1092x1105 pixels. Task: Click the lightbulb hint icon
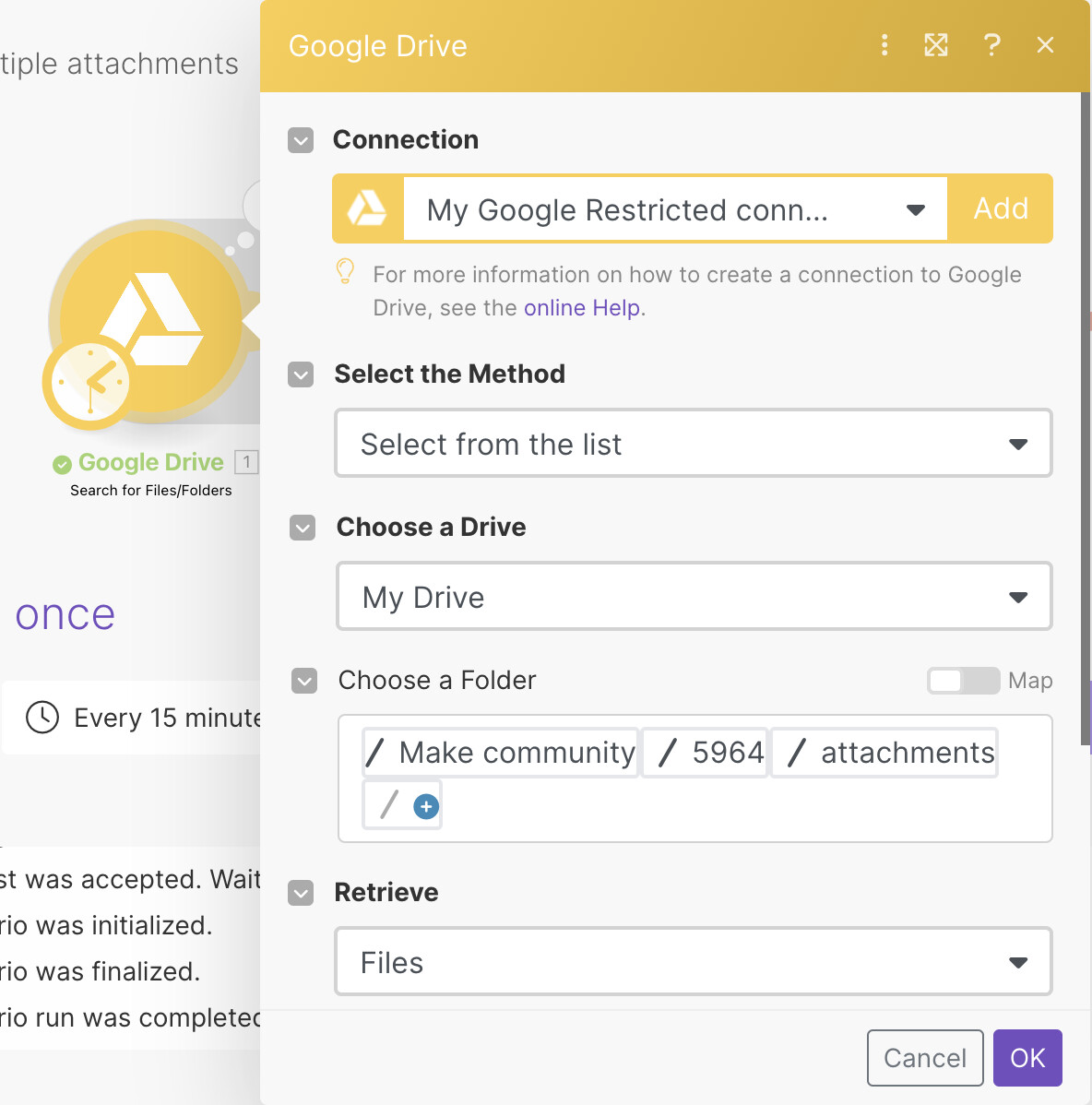345,271
